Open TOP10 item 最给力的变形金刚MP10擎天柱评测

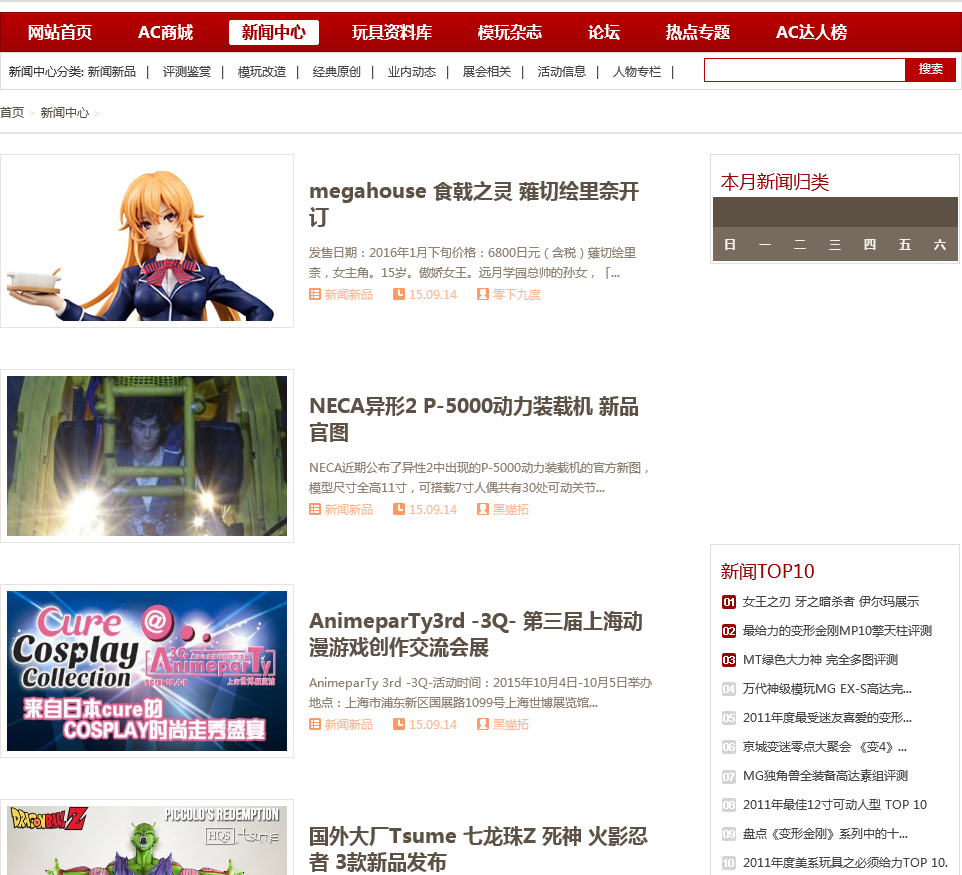[x=837, y=631]
